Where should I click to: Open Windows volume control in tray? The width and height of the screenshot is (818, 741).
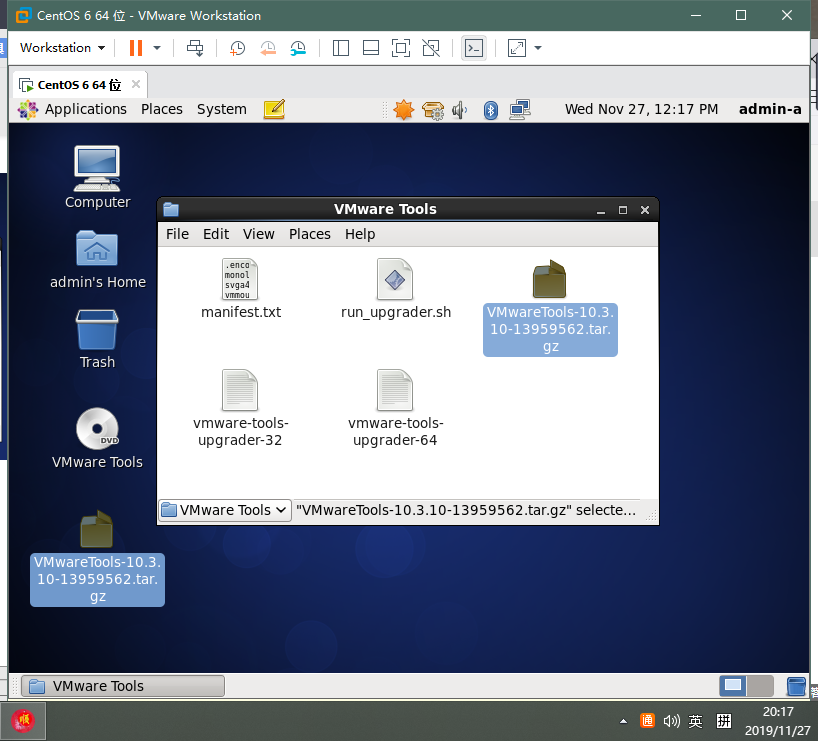point(671,721)
